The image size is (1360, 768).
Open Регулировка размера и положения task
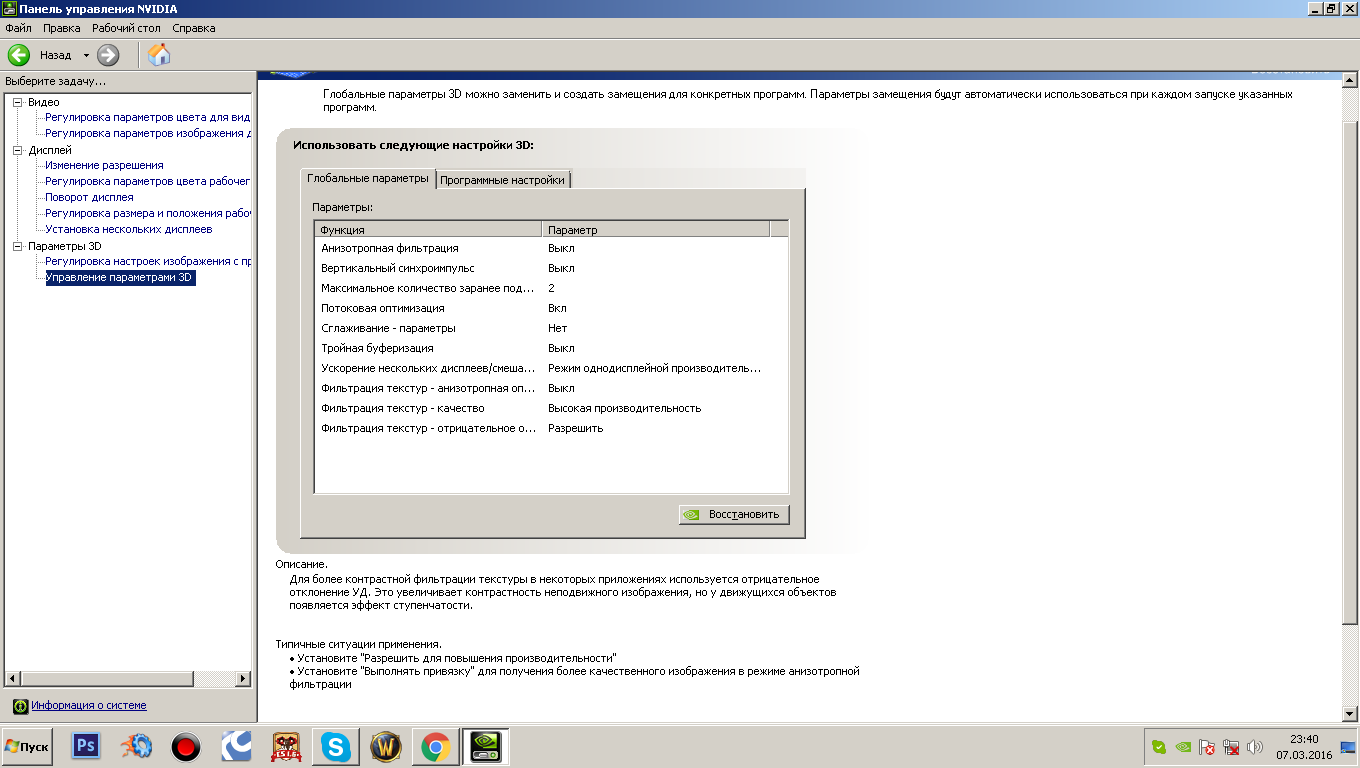tap(147, 213)
